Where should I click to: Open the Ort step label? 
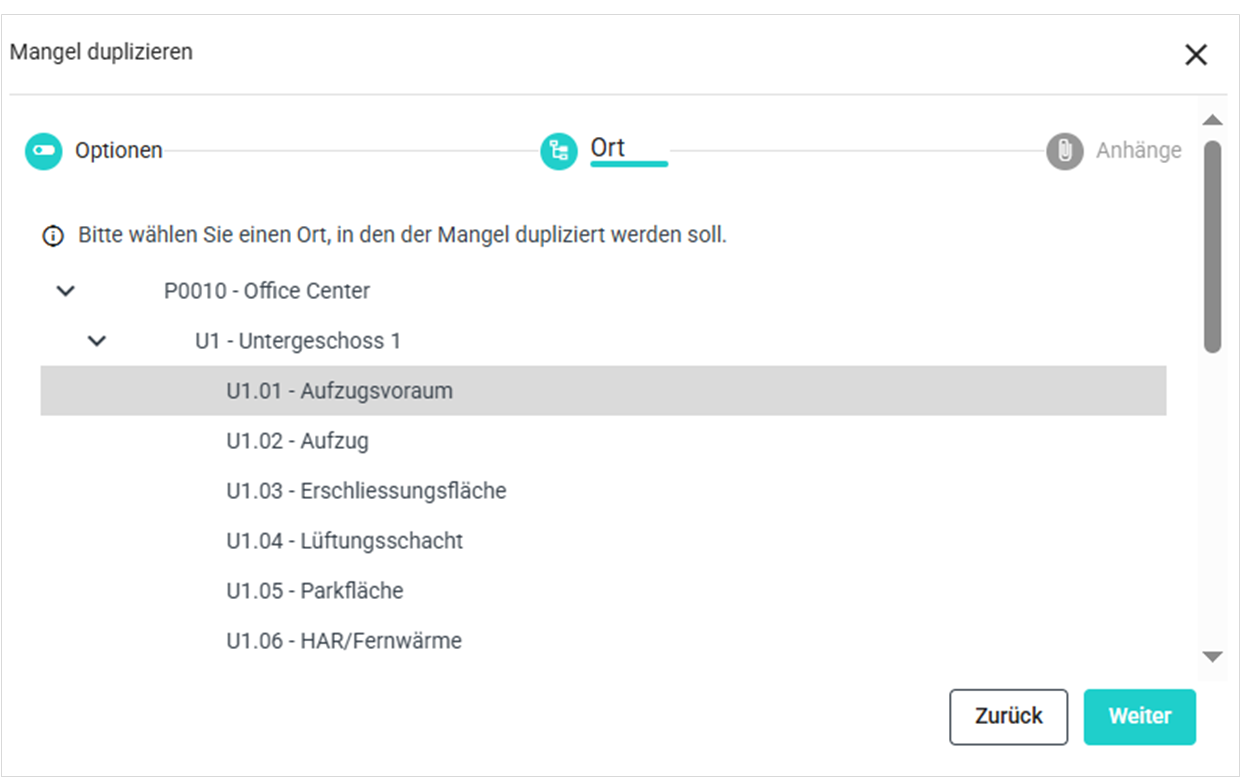[608, 148]
